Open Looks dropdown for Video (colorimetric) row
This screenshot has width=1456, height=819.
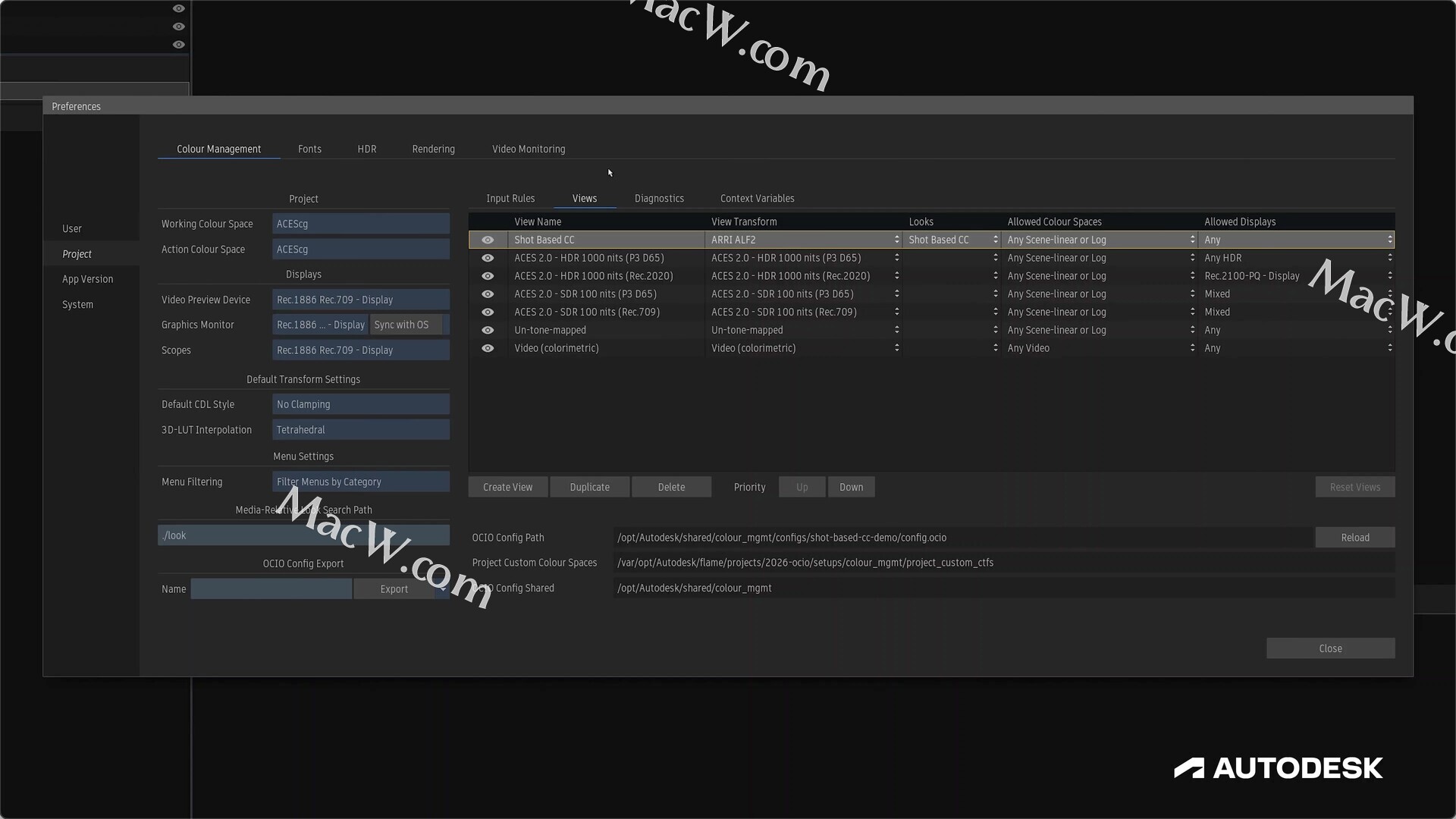pyautogui.click(x=952, y=349)
